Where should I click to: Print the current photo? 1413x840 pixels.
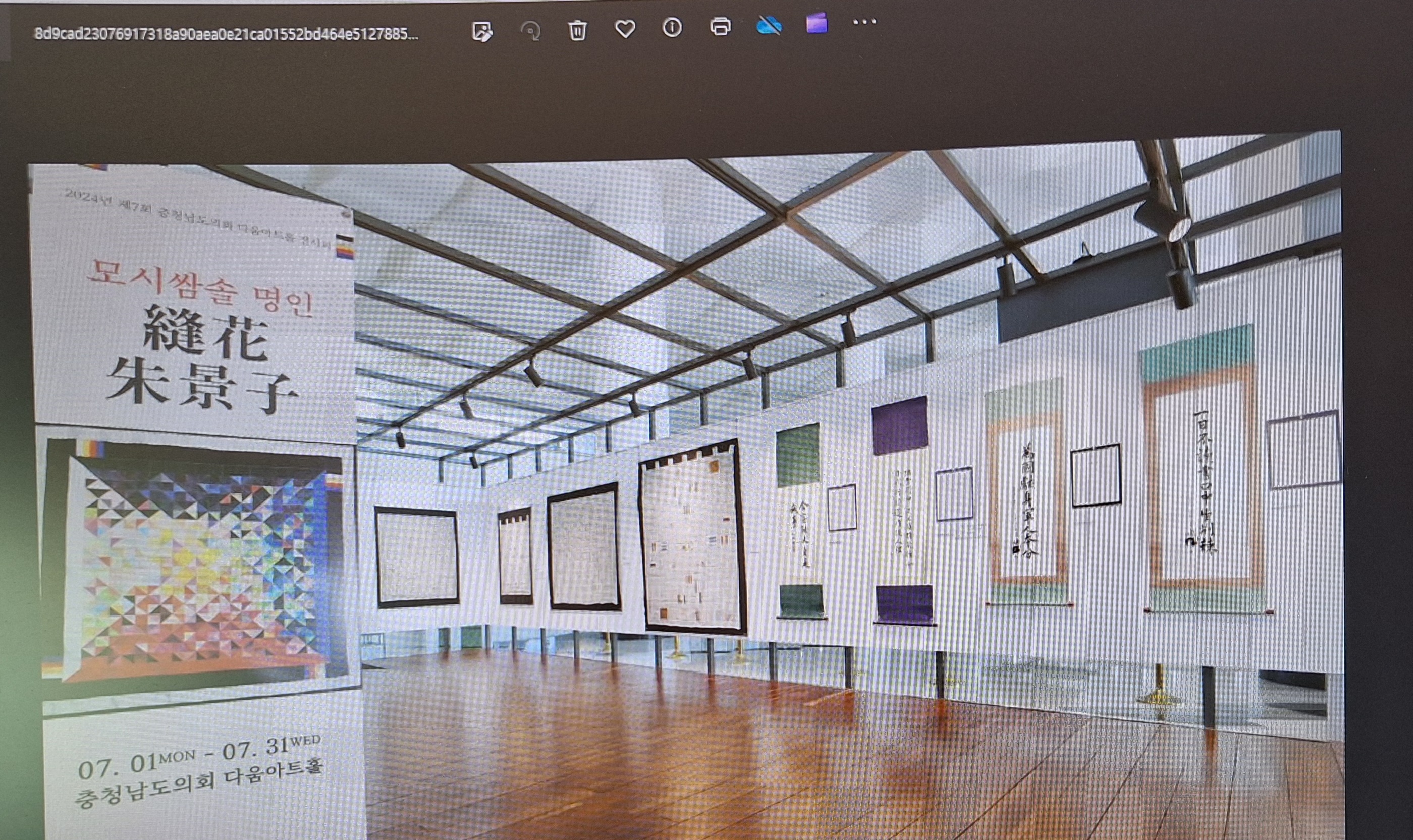[x=720, y=26]
